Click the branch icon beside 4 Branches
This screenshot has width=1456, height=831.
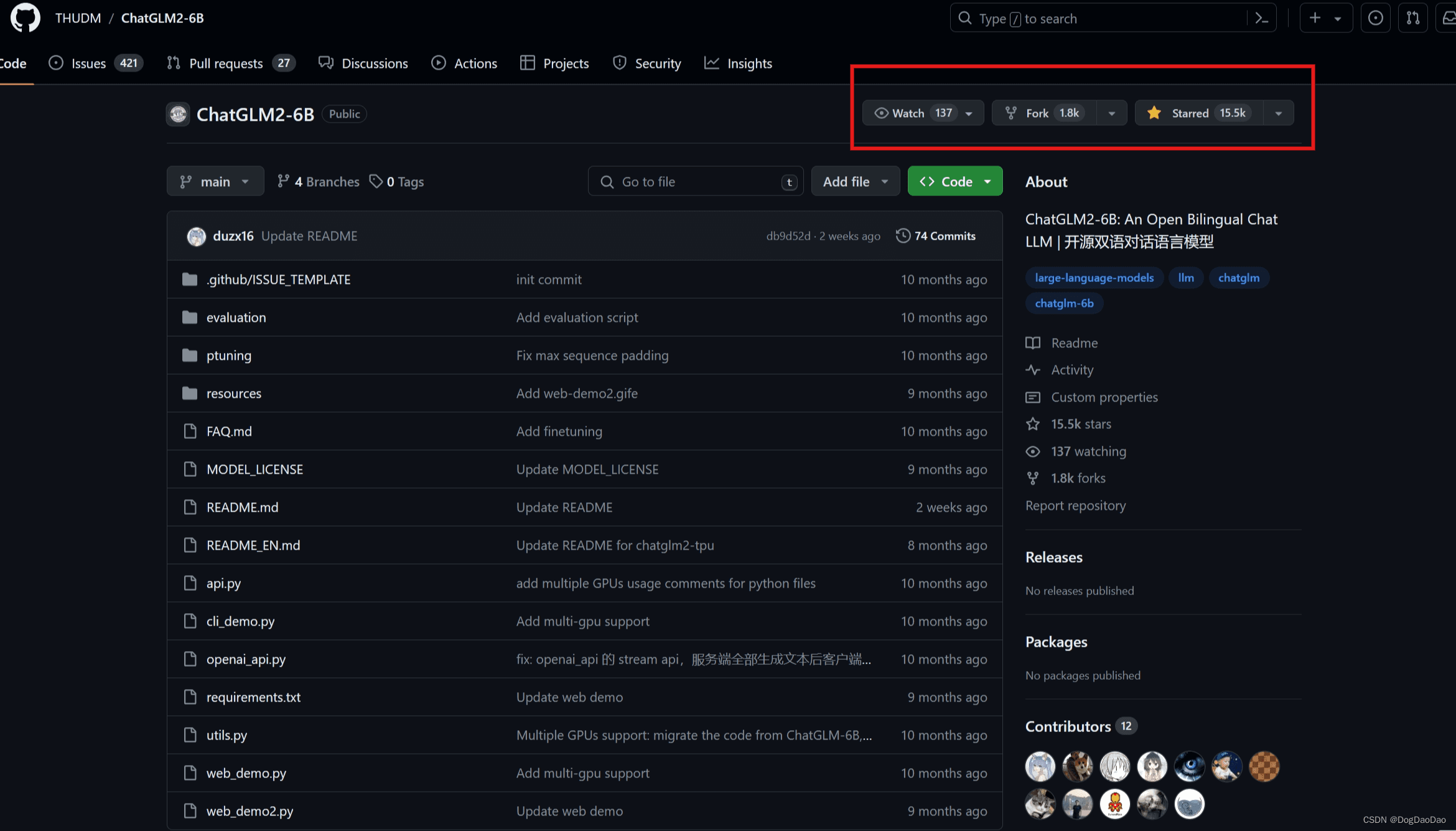pos(283,181)
